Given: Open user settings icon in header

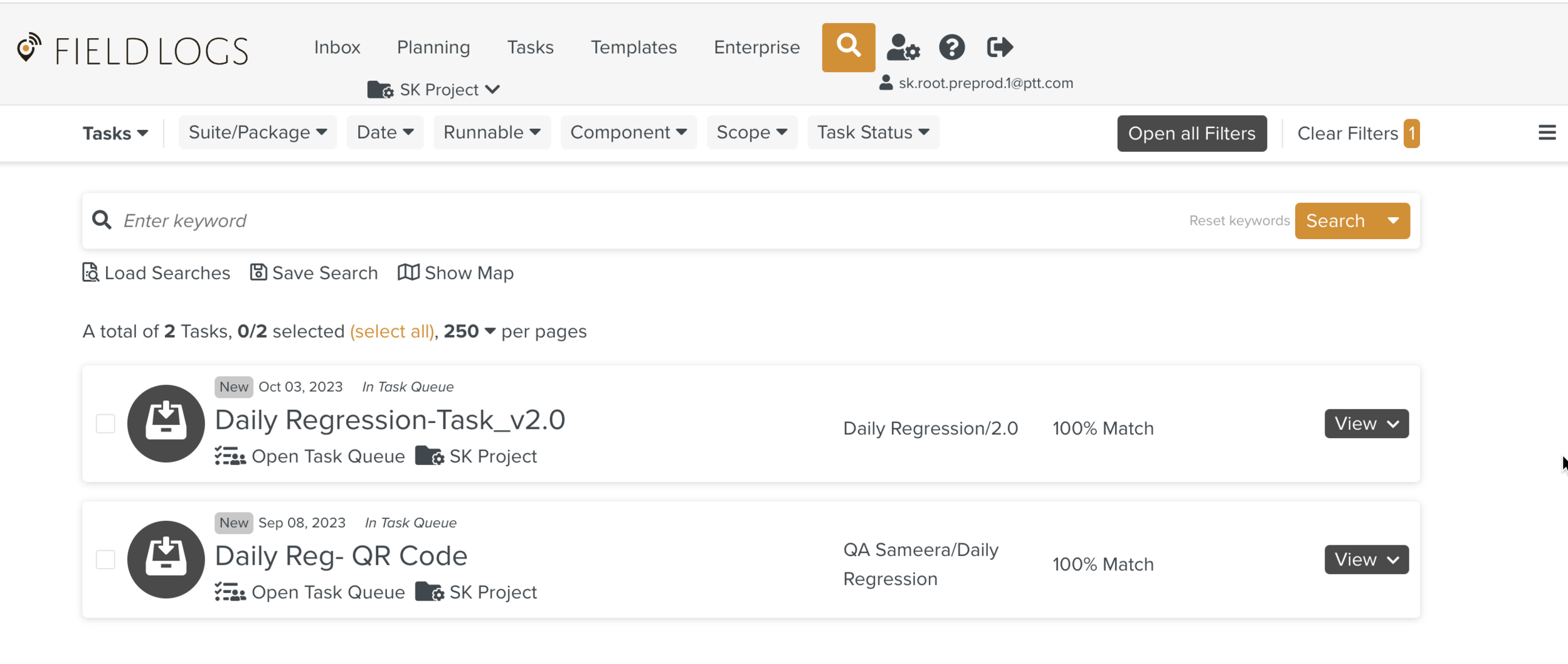Looking at the screenshot, I should [903, 47].
